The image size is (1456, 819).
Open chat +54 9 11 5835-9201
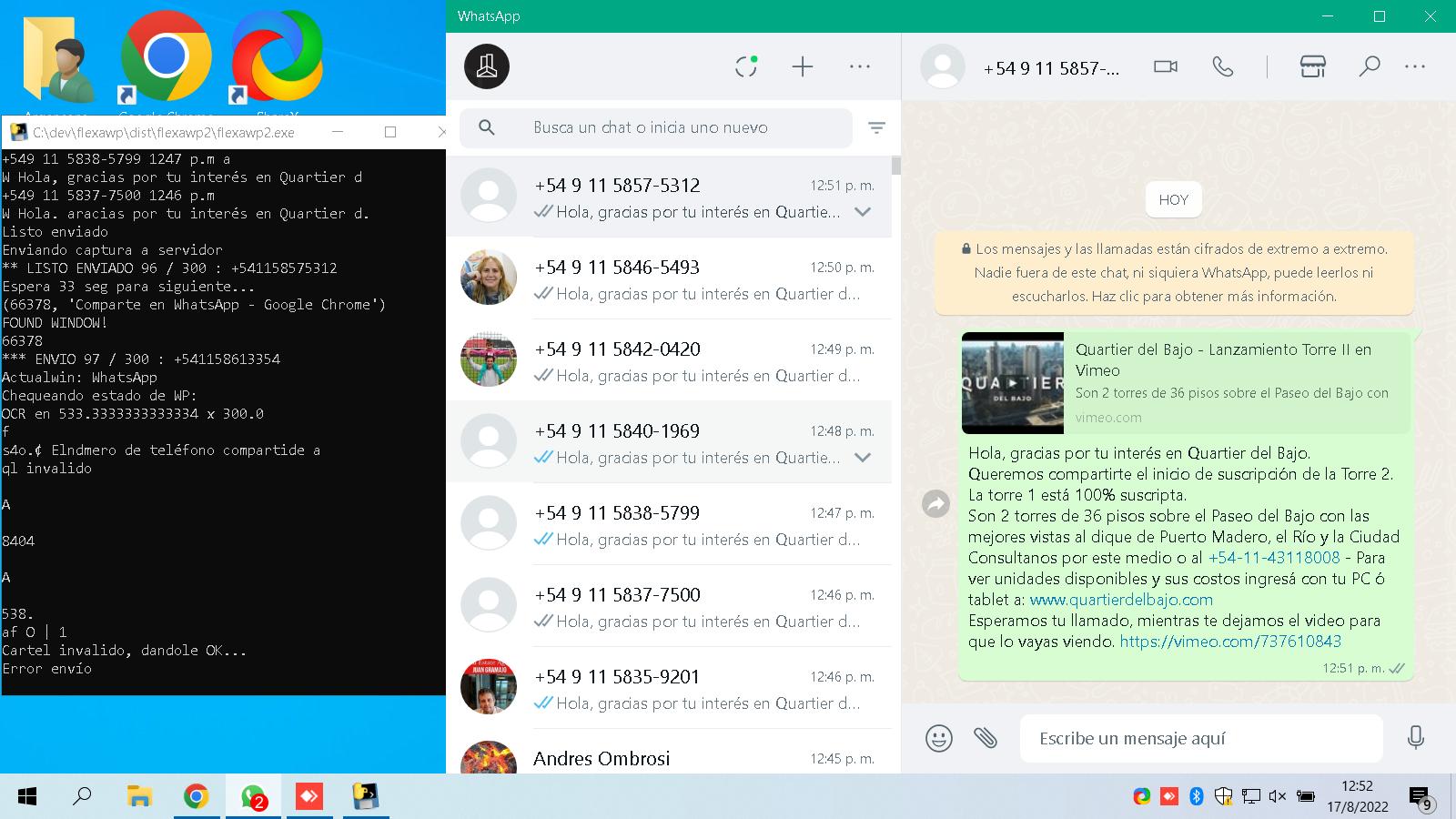(x=669, y=688)
